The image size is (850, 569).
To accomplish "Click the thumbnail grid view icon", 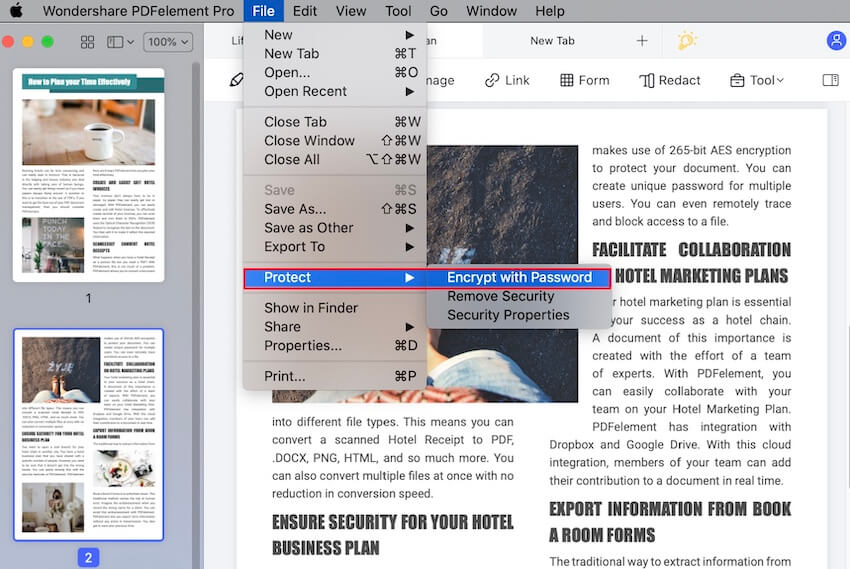I will tap(87, 42).
